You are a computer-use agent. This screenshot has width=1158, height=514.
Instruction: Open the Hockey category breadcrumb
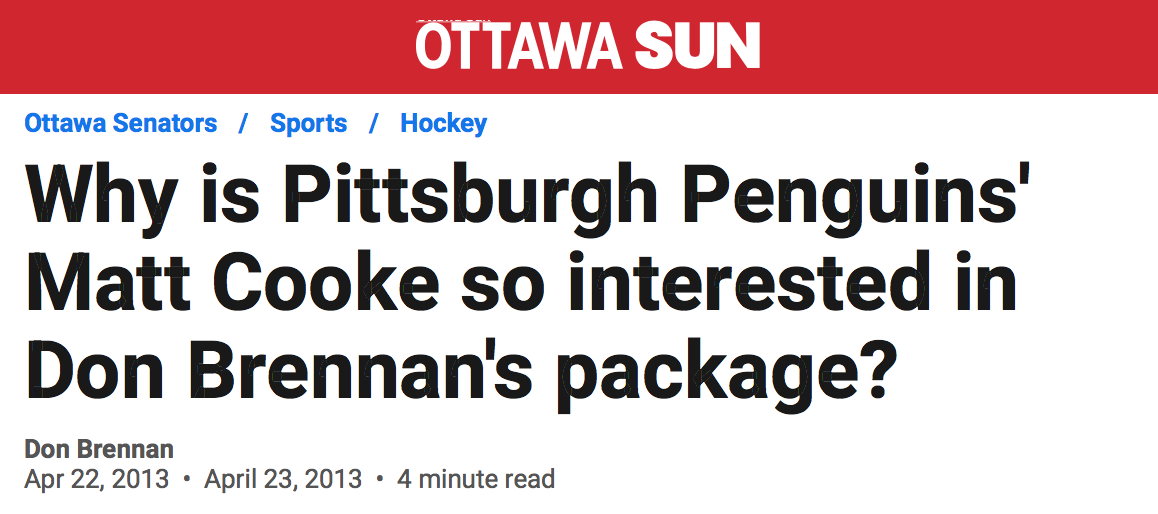click(444, 124)
